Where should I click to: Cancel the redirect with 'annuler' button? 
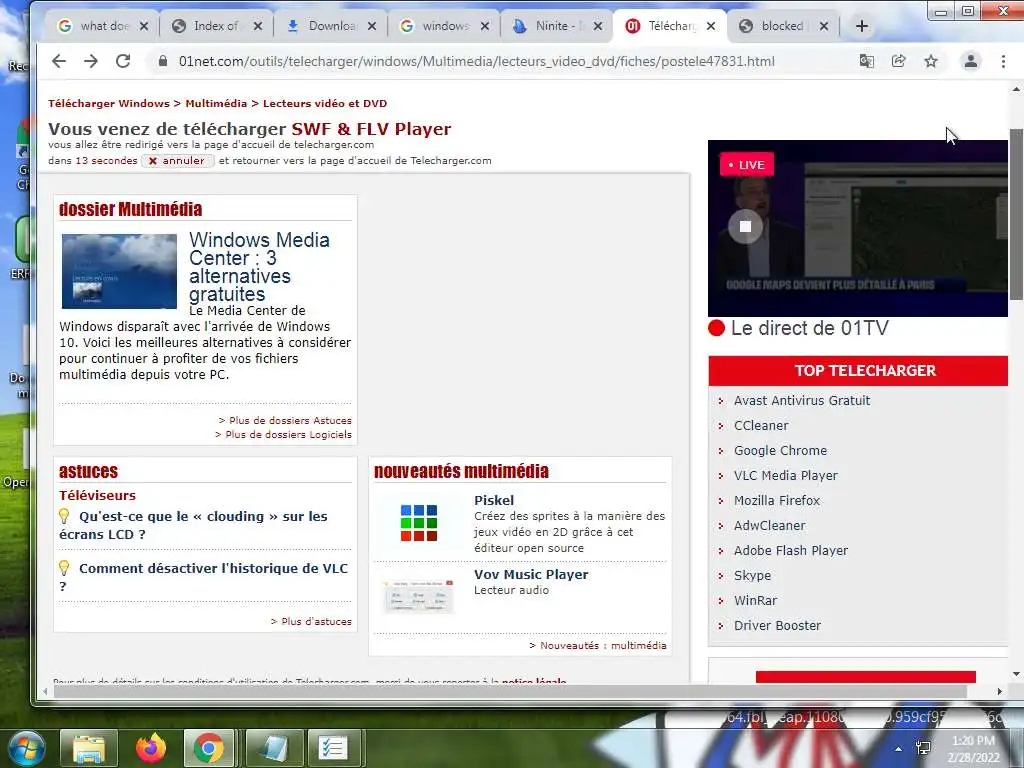pyautogui.click(x=178, y=161)
